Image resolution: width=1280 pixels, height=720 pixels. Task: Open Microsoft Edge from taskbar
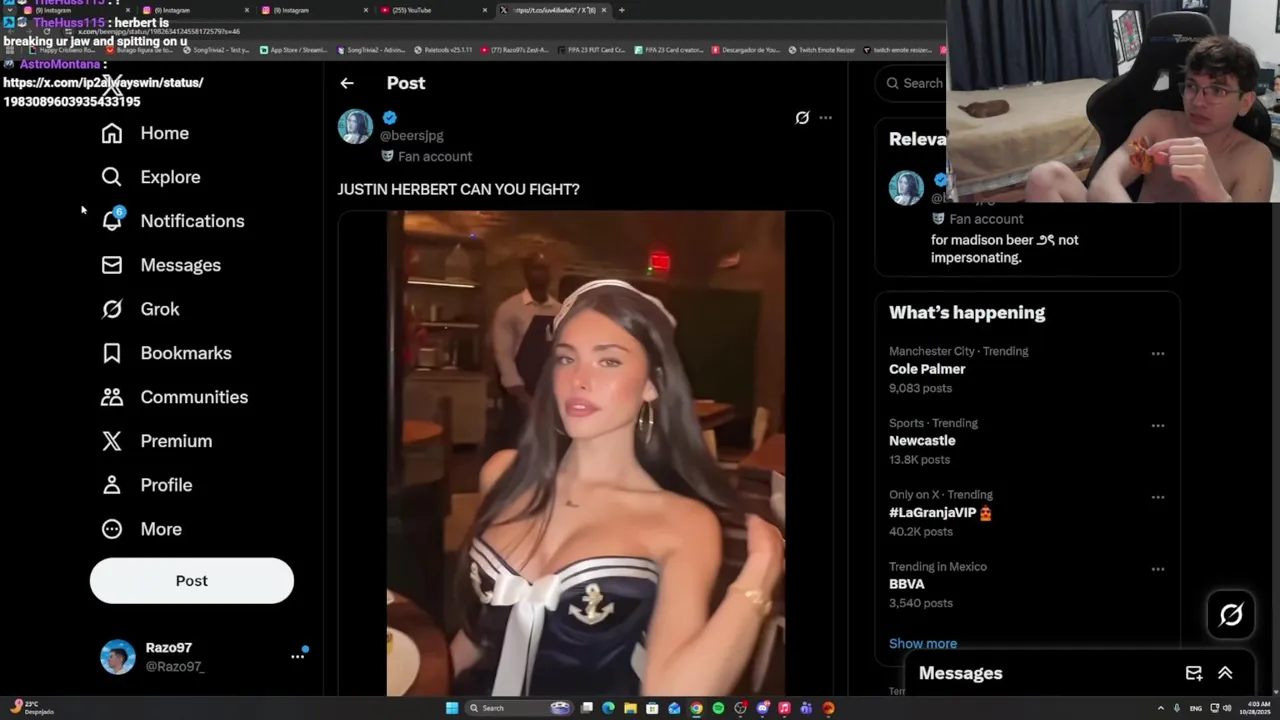[x=608, y=708]
